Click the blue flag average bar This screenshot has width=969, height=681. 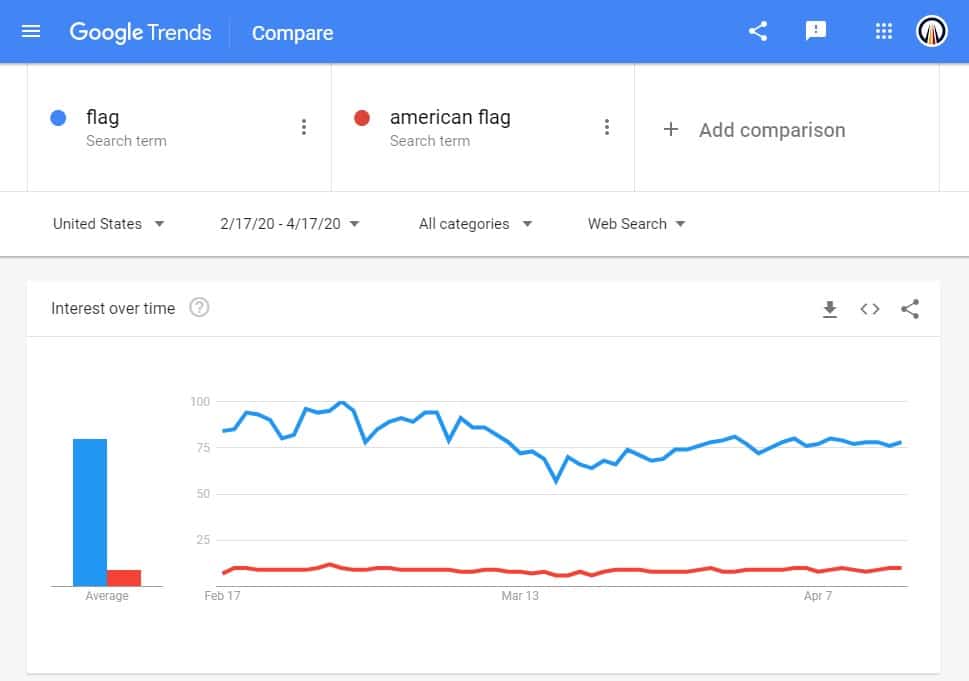point(90,512)
